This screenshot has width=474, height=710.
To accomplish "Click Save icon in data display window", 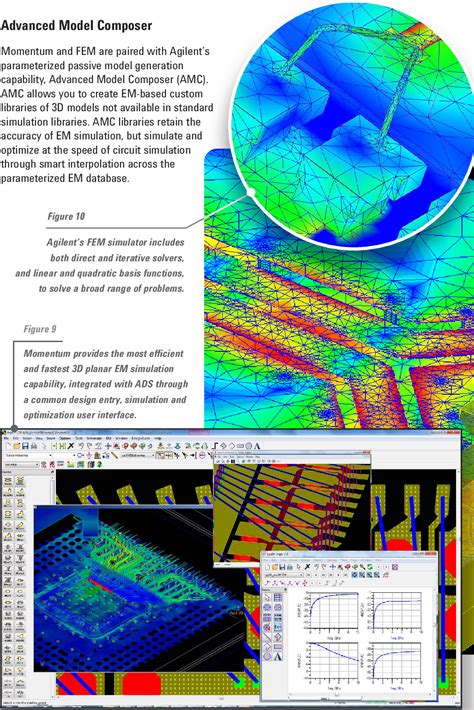I will (x=282, y=567).
